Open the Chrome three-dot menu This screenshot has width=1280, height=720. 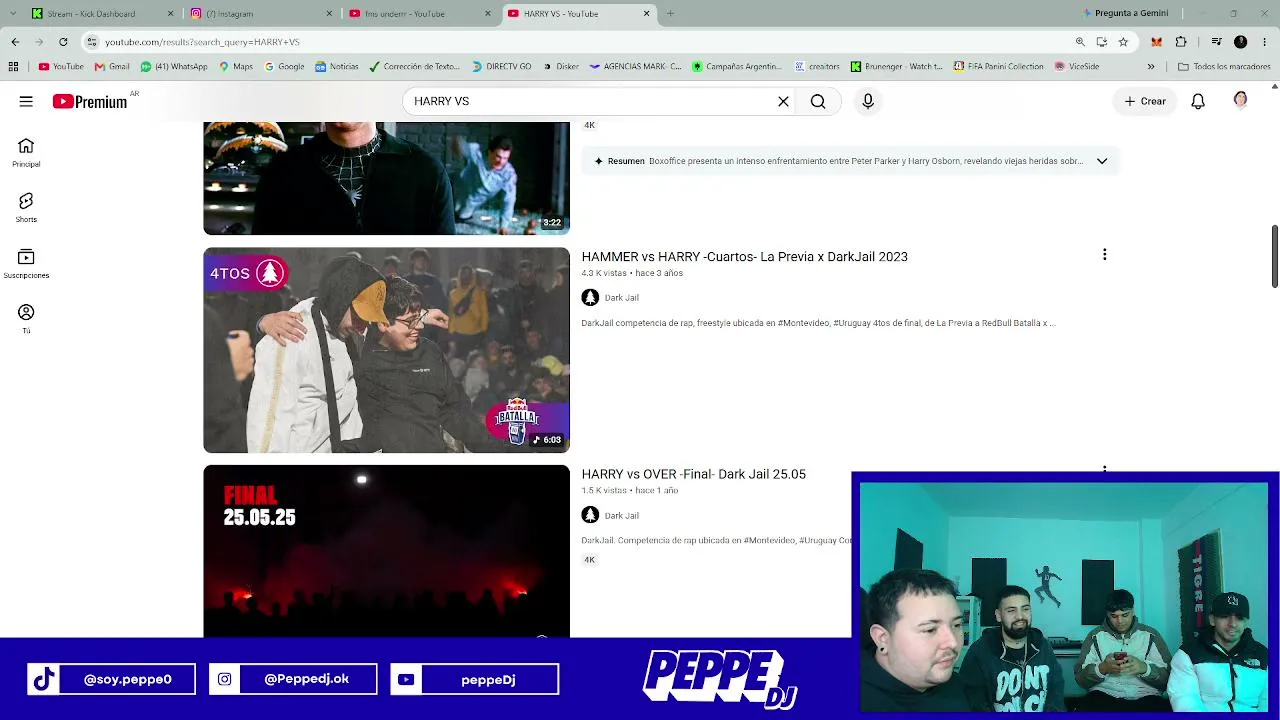(x=1263, y=42)
